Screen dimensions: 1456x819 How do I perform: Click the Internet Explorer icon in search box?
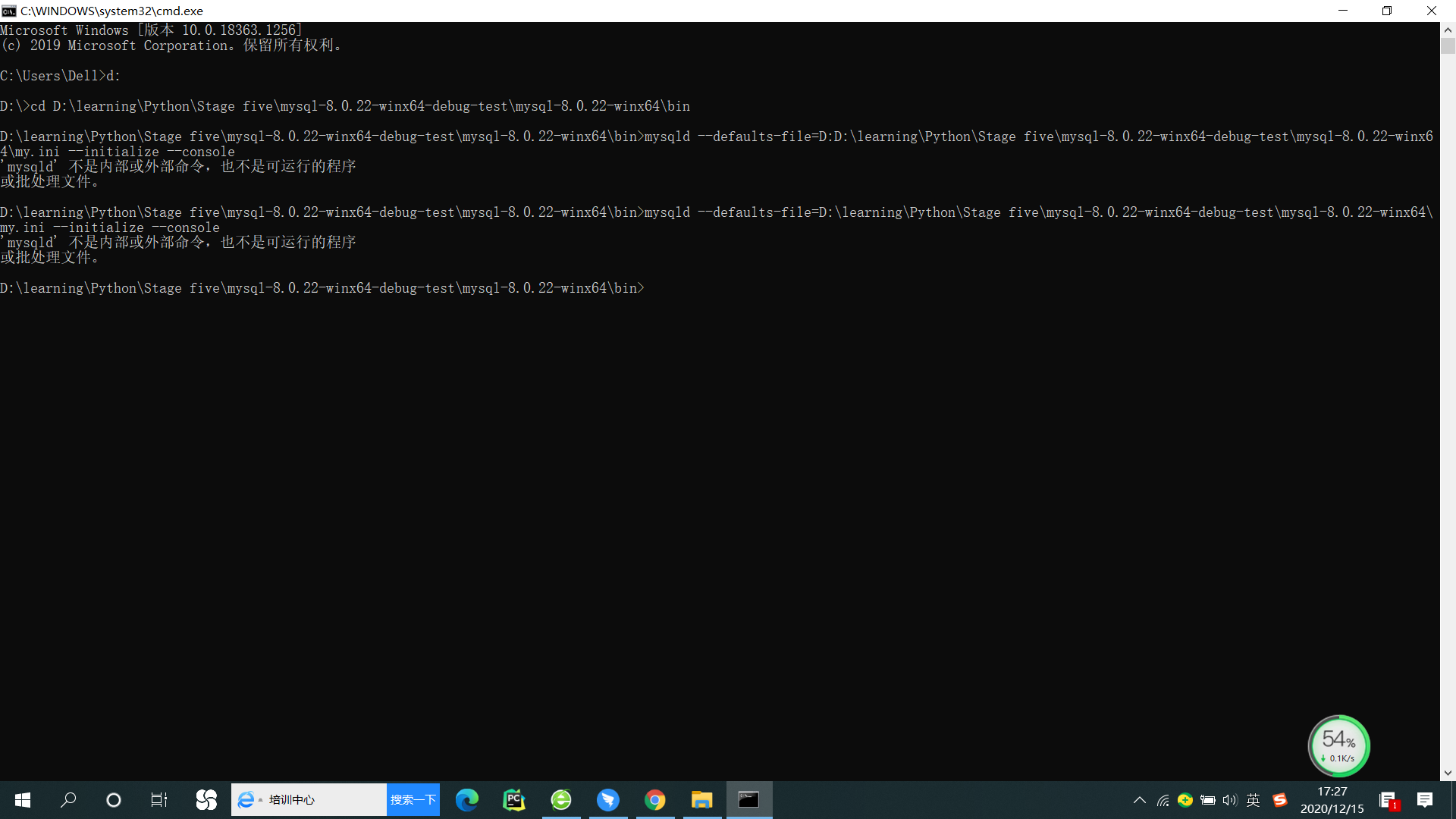click(246, 800)
